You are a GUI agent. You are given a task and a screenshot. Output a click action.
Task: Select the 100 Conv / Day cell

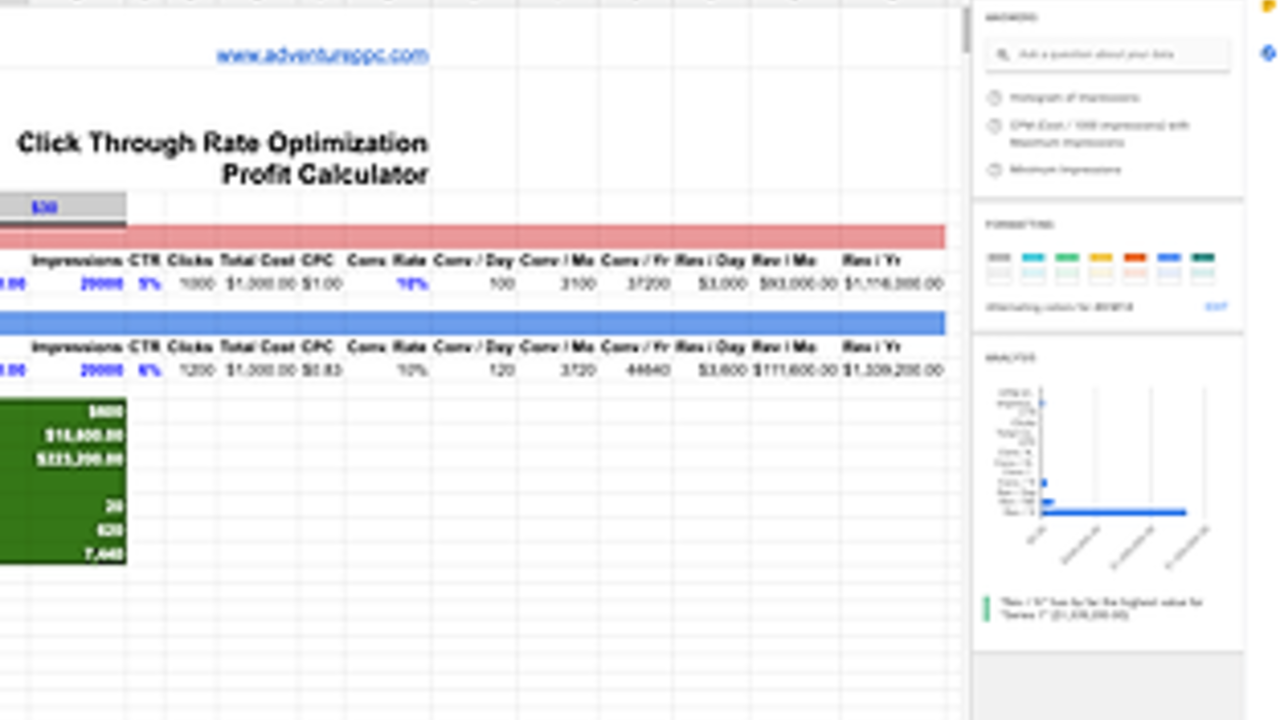tap(501, 284)
